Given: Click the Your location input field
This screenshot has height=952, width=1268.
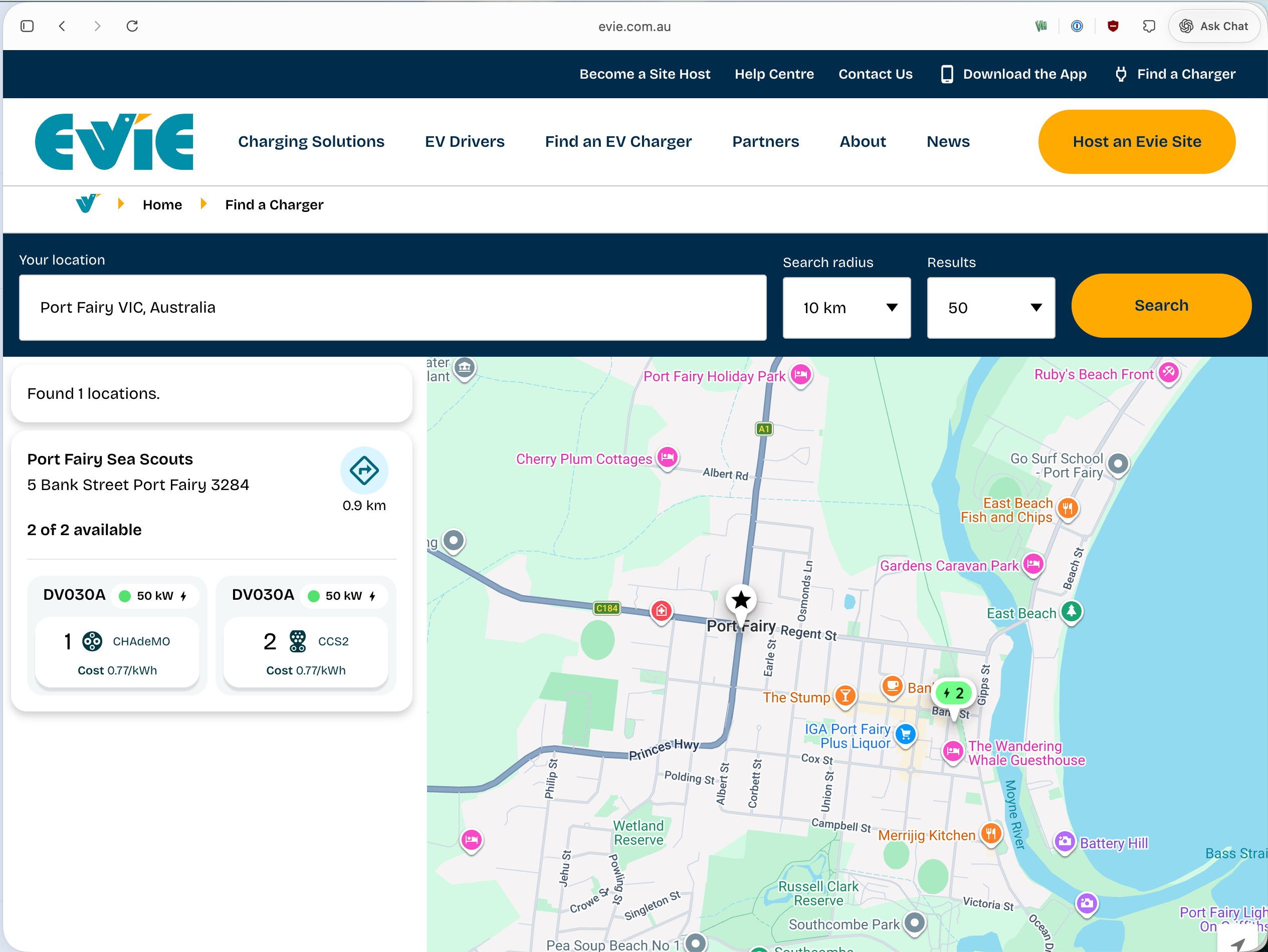Looking at the screenshot, I should pos(392,308).
